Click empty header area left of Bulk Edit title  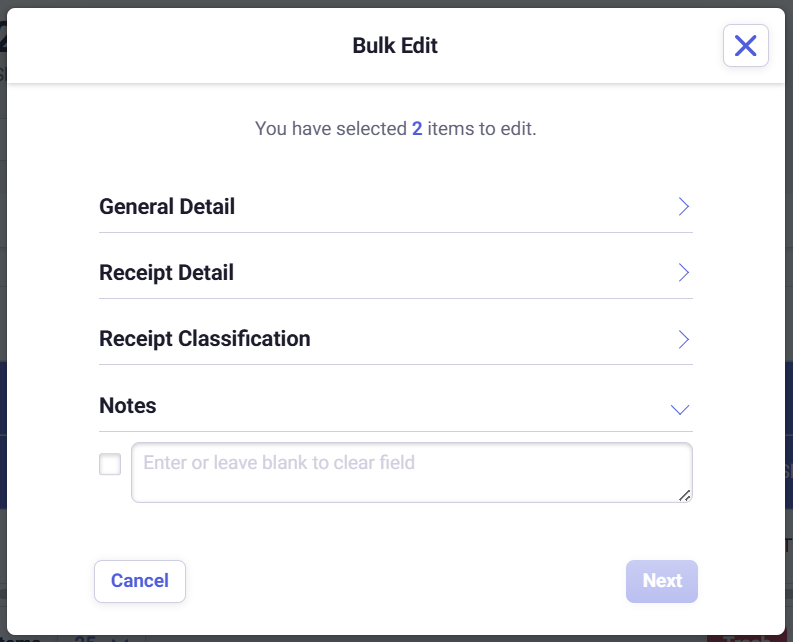tap(180, 46)
